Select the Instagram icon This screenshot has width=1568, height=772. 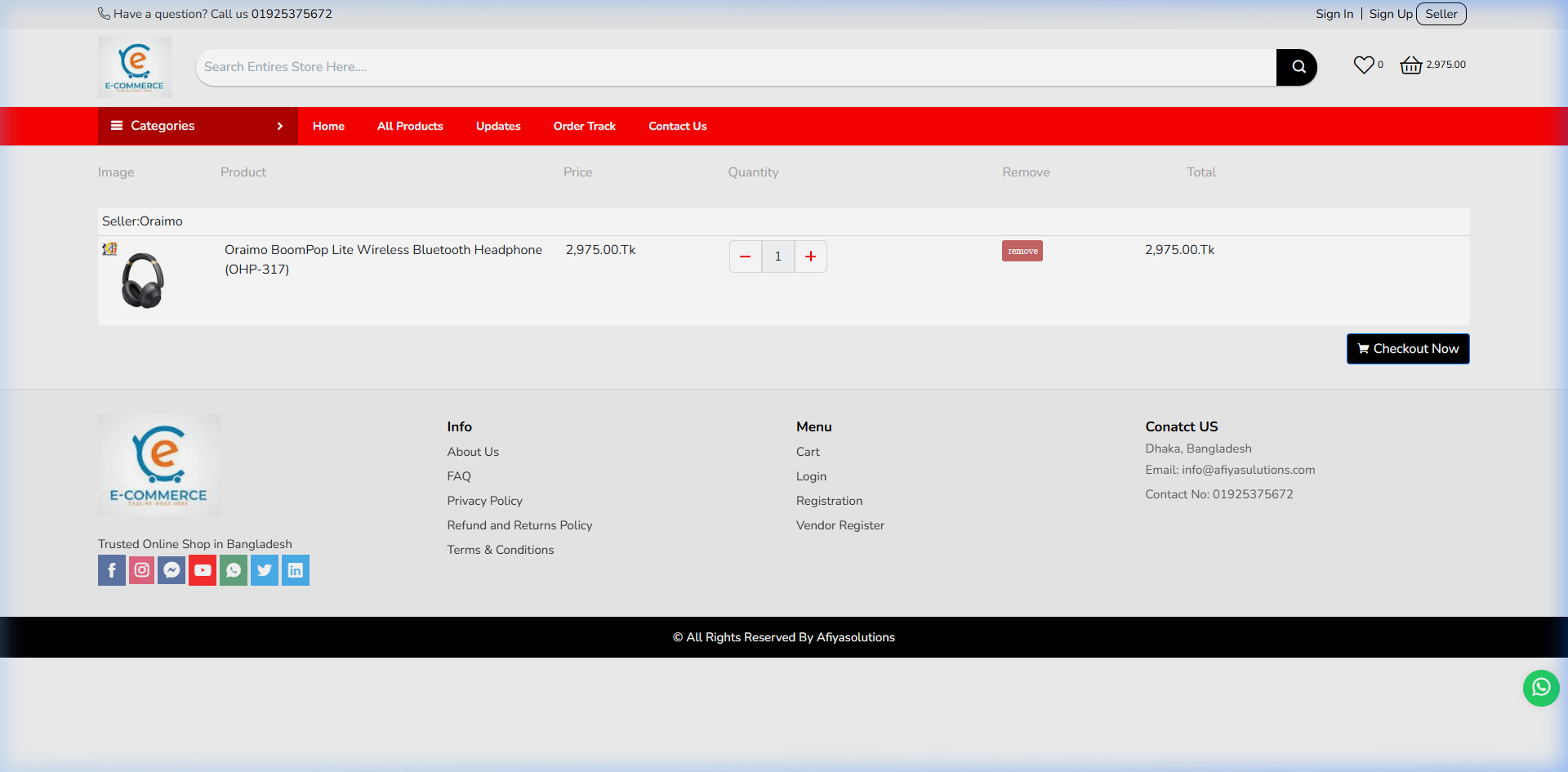click(141, 570)
